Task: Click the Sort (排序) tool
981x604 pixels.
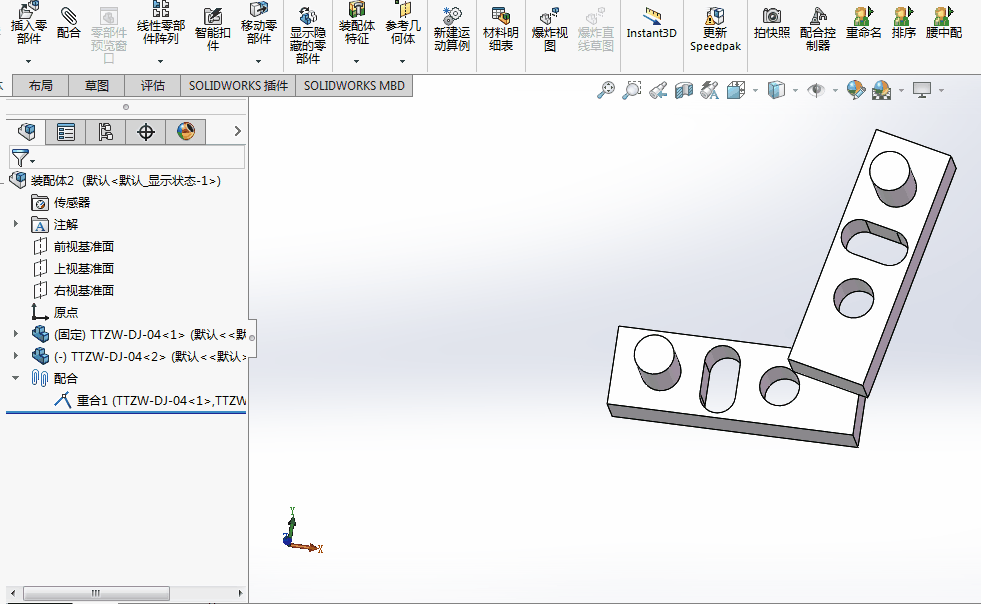Action: [x=903, y=23]
